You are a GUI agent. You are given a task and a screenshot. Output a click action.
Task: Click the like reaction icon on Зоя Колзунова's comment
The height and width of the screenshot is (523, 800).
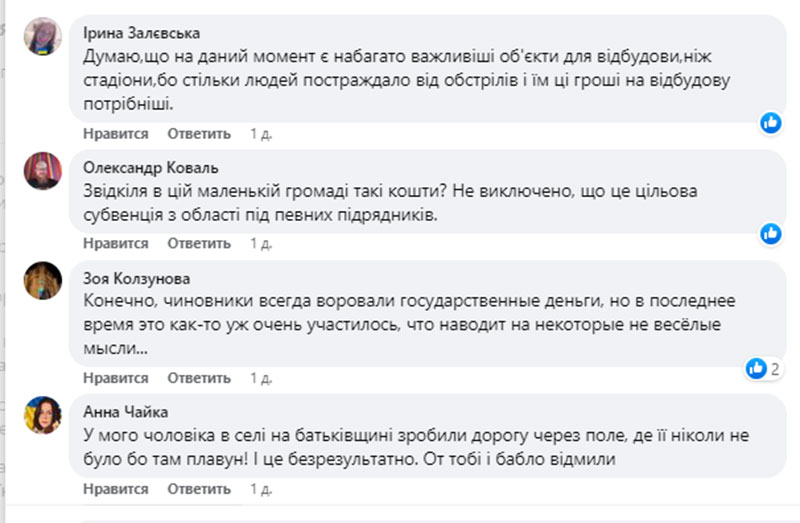coord(757,369)
